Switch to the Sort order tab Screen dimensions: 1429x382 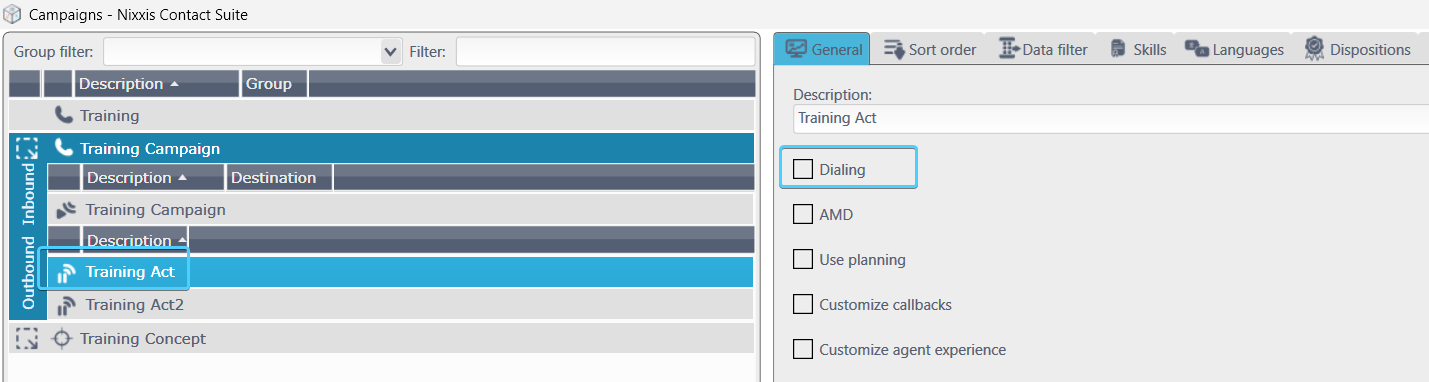point(930,49)
